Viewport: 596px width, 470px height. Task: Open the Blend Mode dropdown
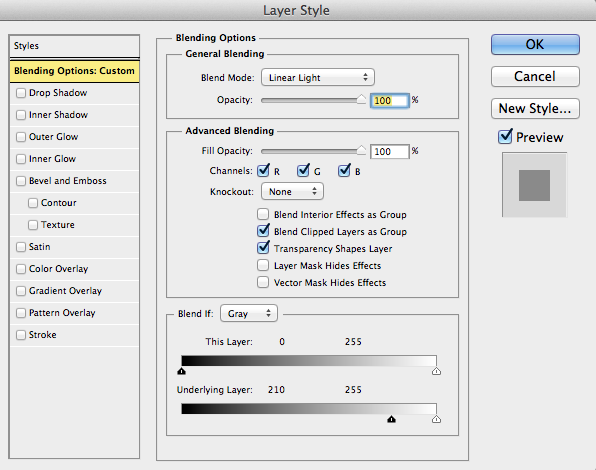pos(318,78)
